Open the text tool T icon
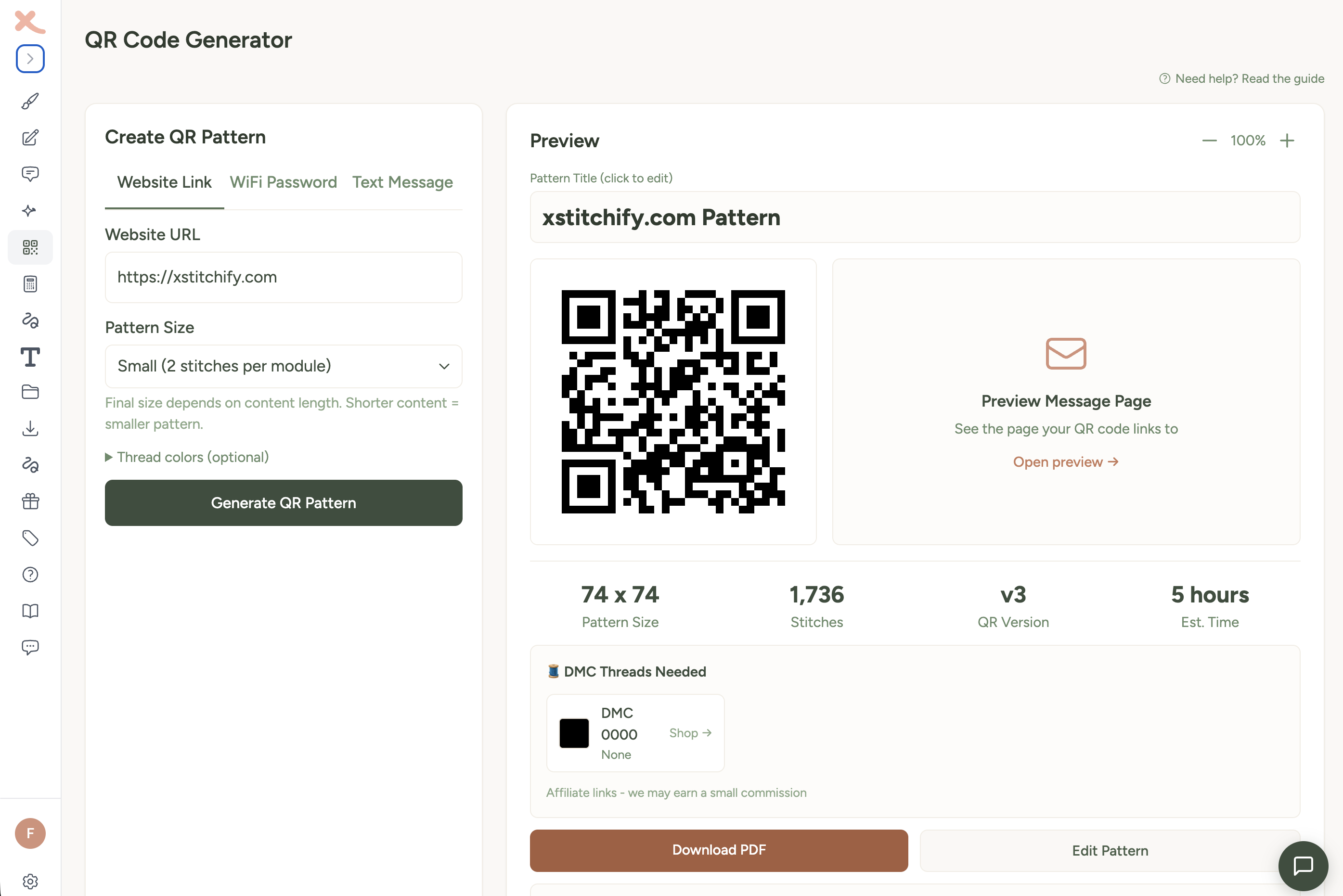1343x896 pixels. (x=30, y=357)
